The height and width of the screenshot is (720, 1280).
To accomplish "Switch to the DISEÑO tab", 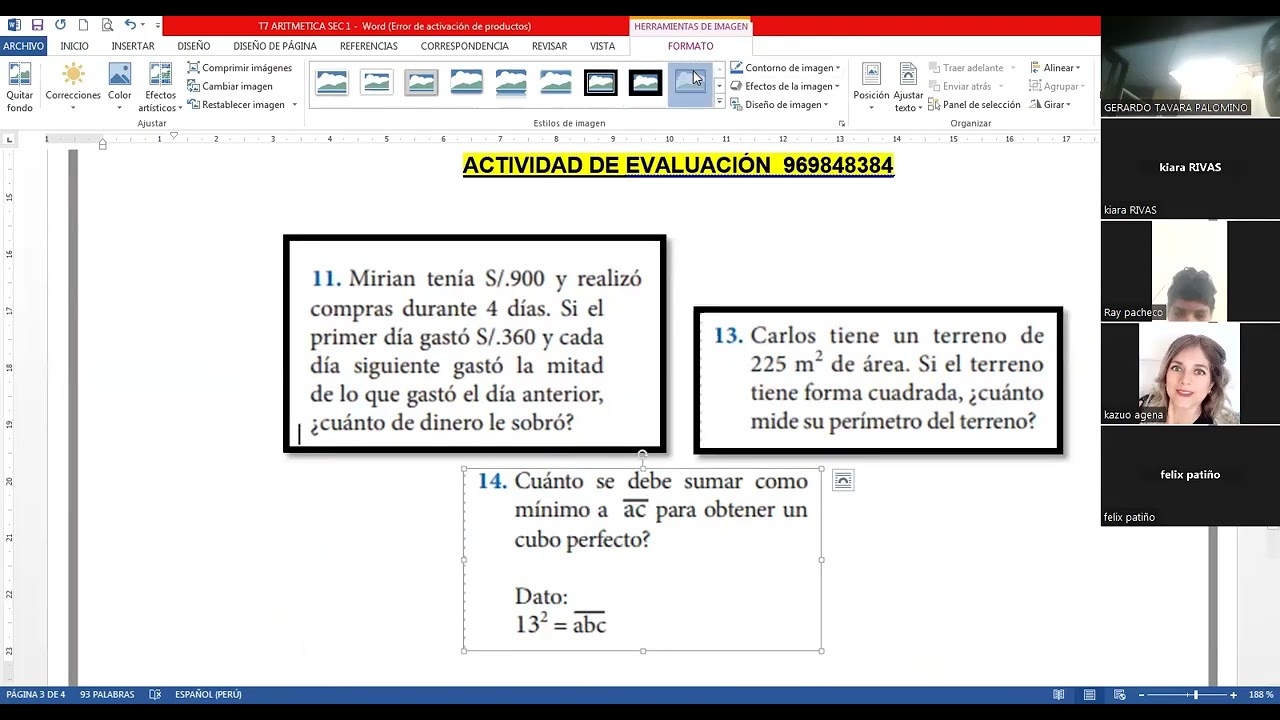I will 194,46.
